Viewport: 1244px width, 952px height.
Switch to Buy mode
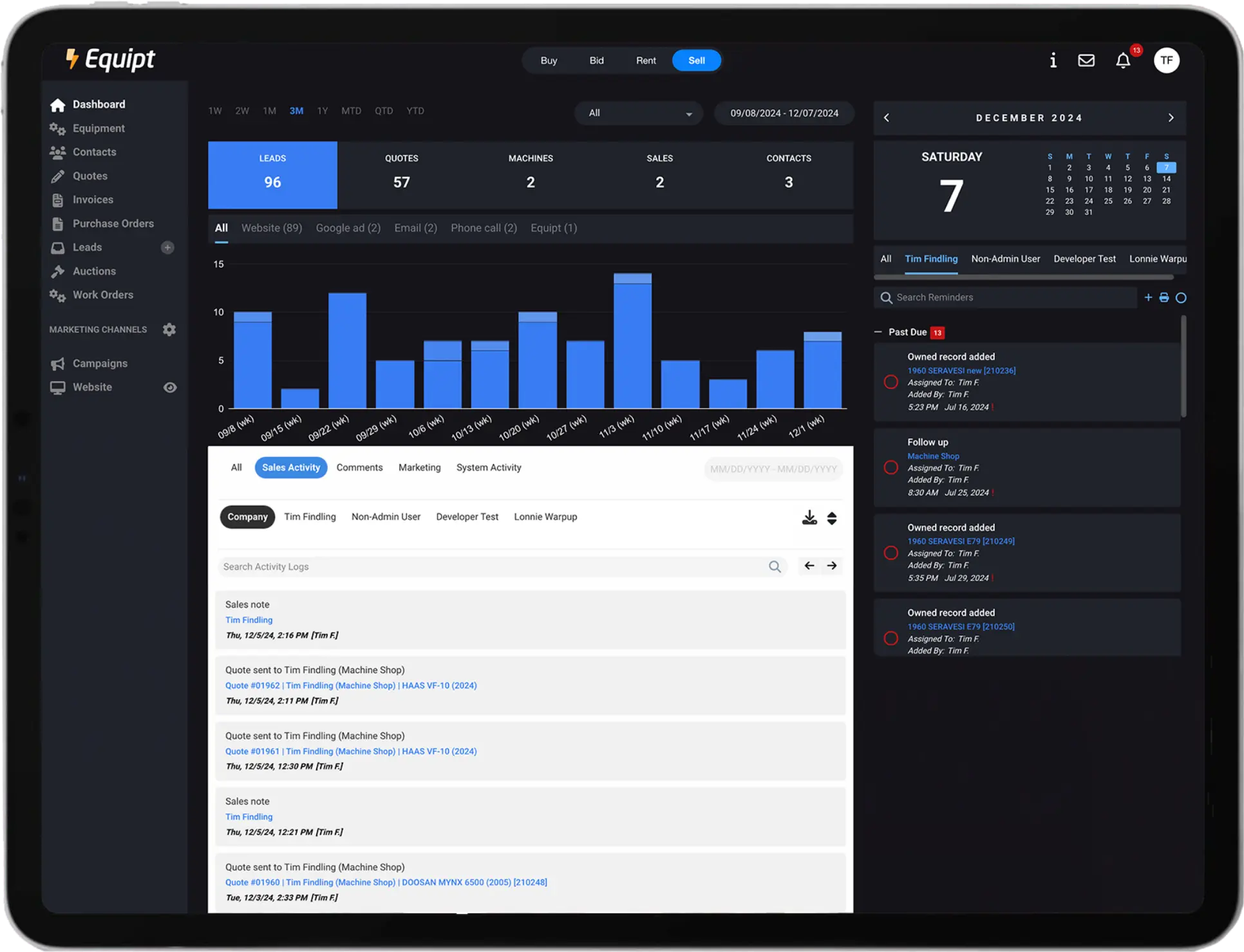click(549, 61)
